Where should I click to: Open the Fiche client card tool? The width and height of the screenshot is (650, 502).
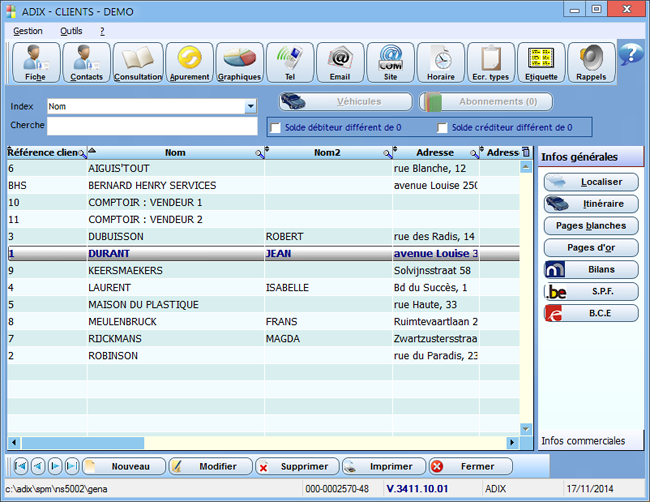point(36,63)
